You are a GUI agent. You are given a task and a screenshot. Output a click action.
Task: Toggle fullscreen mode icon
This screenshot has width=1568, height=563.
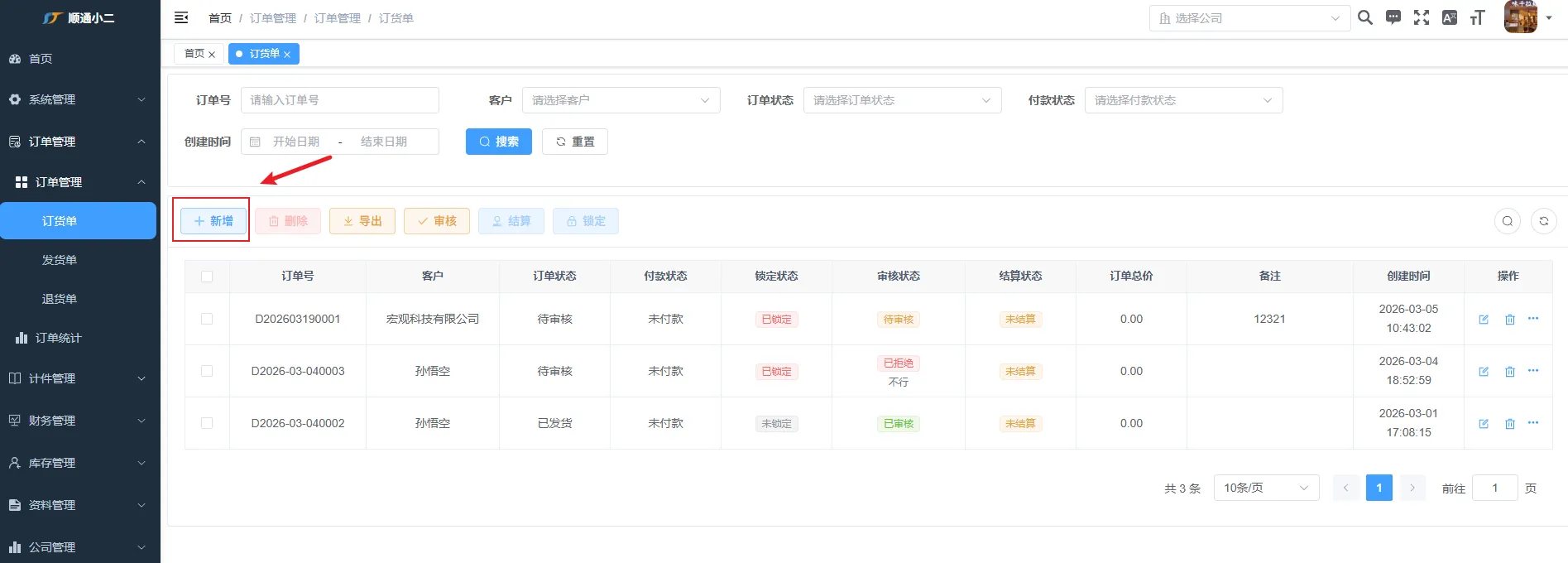tap(1422, 17)
